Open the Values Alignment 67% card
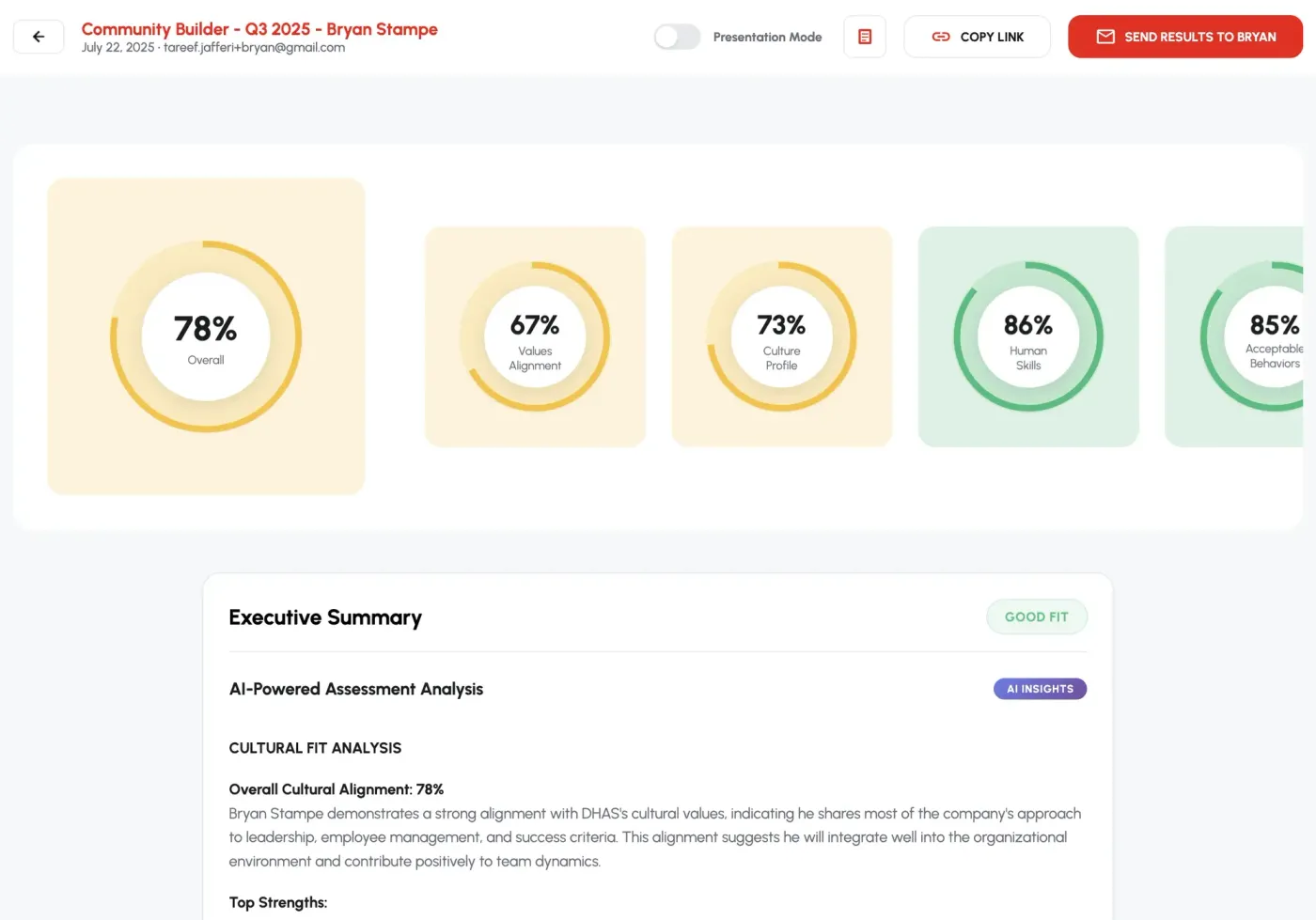Screen dimensions: 1316x920 [535, 336]
